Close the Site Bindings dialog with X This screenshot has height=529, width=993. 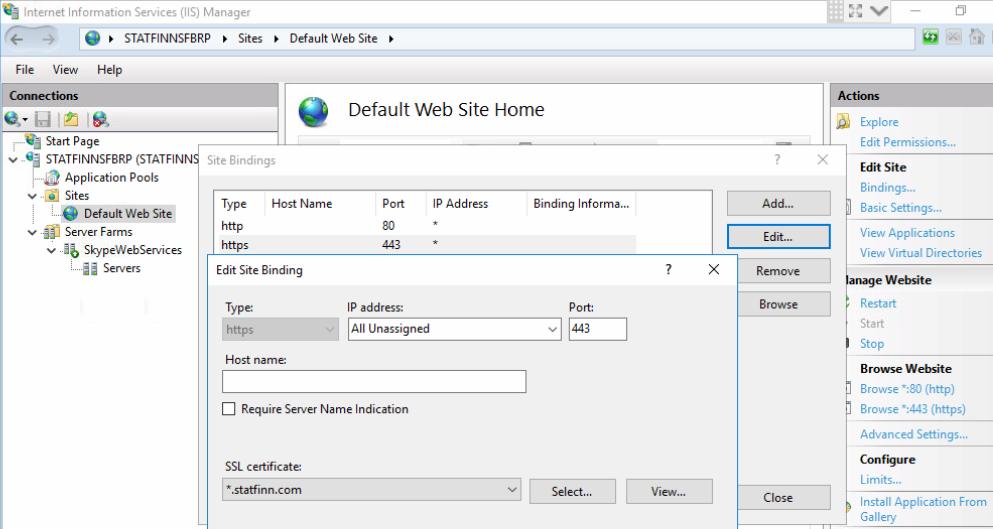pos(823,160)
